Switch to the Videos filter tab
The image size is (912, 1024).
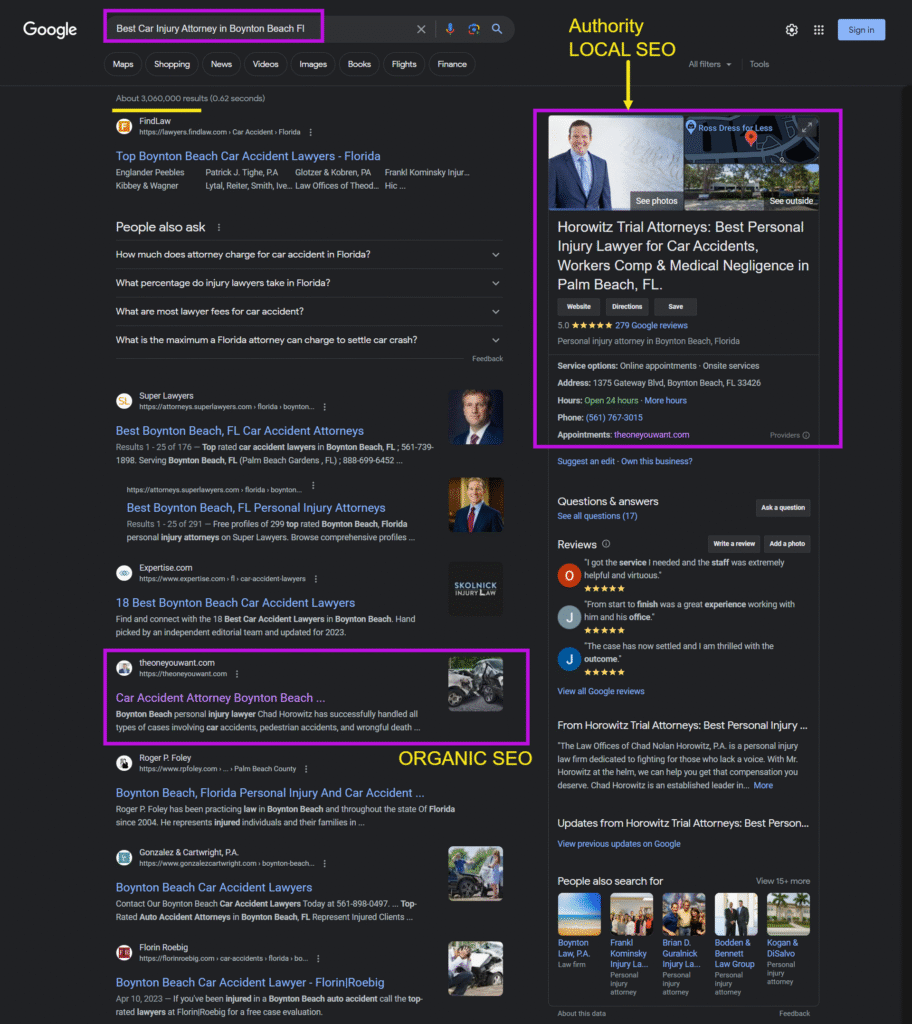click(266, 64)
